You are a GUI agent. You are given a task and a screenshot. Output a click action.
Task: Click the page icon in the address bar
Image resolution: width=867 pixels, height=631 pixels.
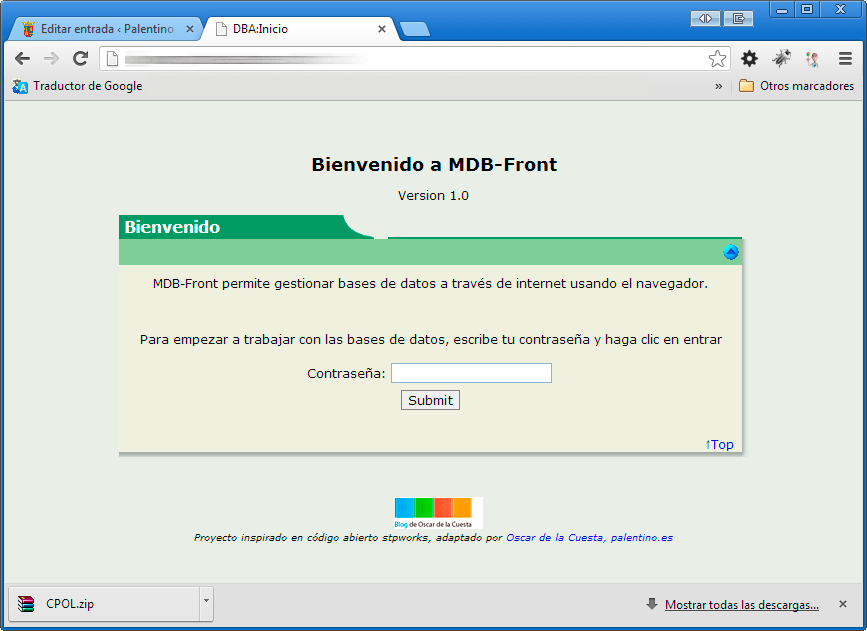[110, 59]
